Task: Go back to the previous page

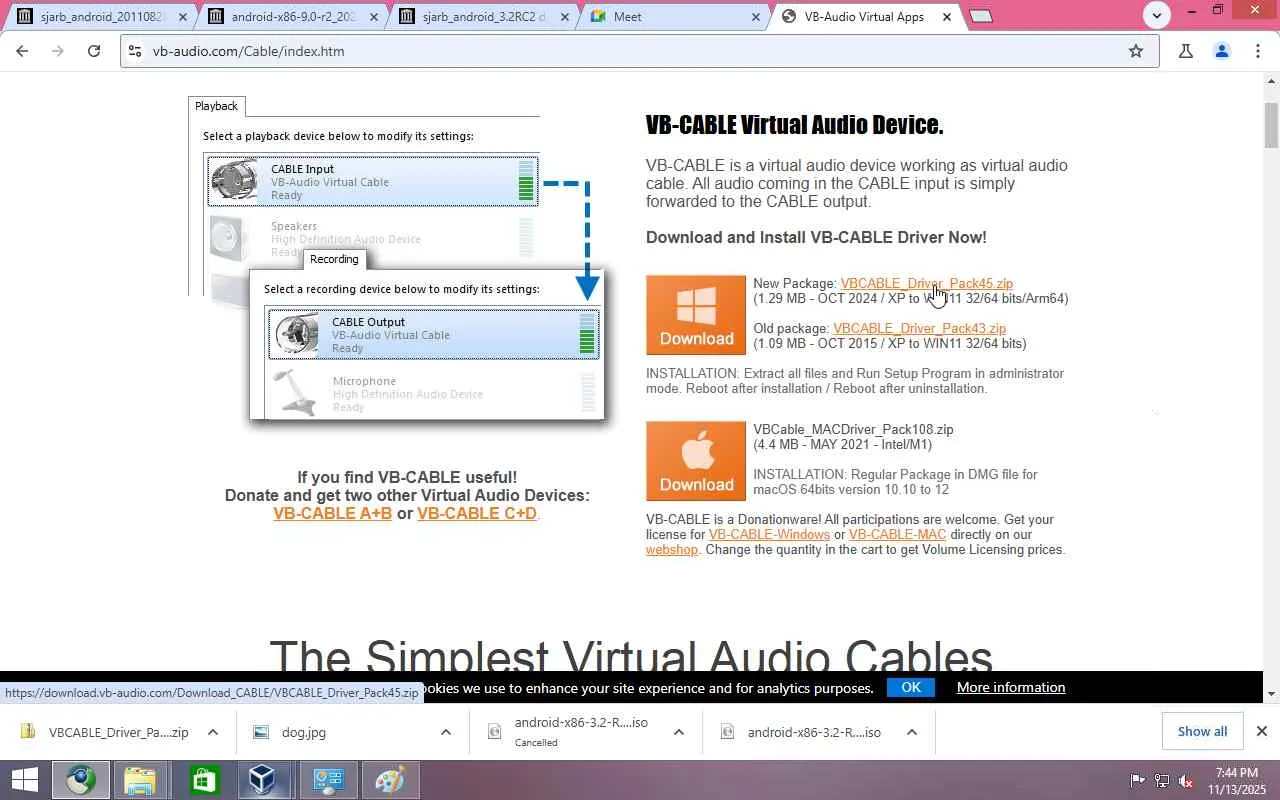Action: click(x=22, y=51)
